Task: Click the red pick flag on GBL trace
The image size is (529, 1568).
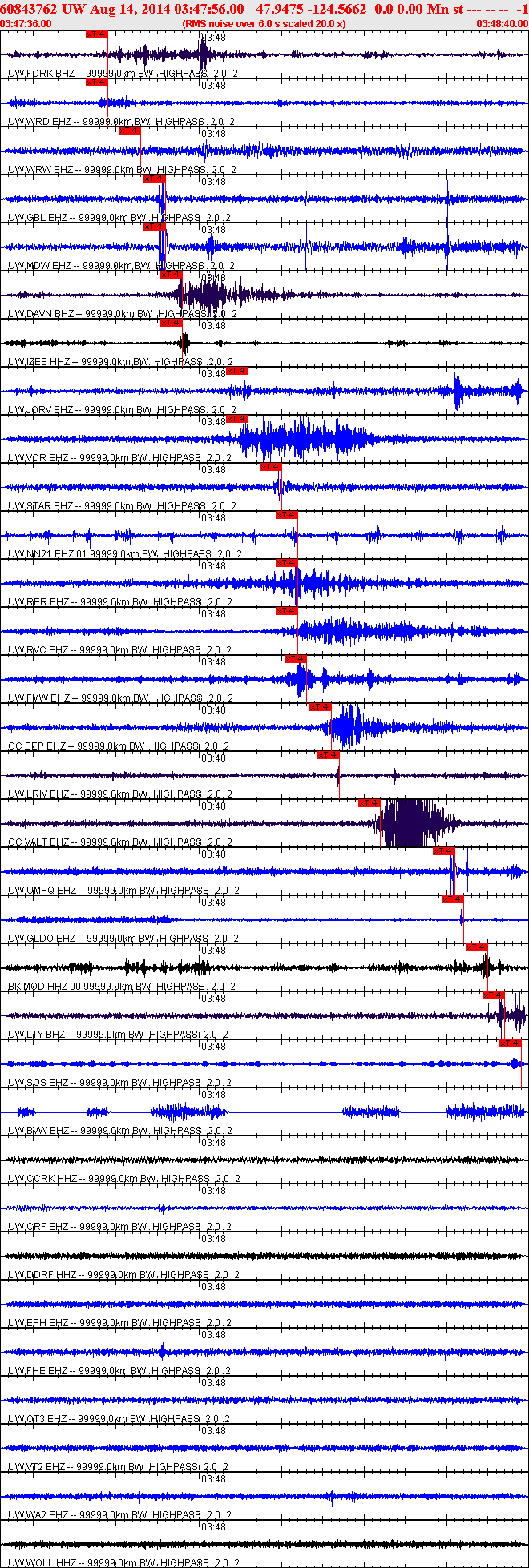Action: point(155,179)
